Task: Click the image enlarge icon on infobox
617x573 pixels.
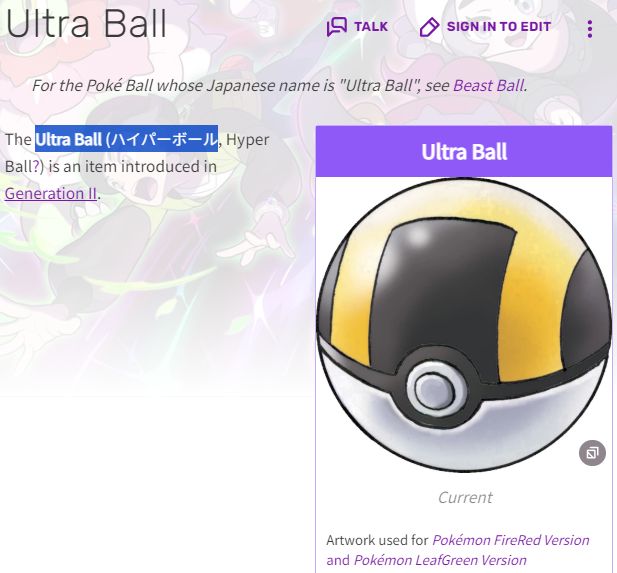Action: (x=592, y=453)
